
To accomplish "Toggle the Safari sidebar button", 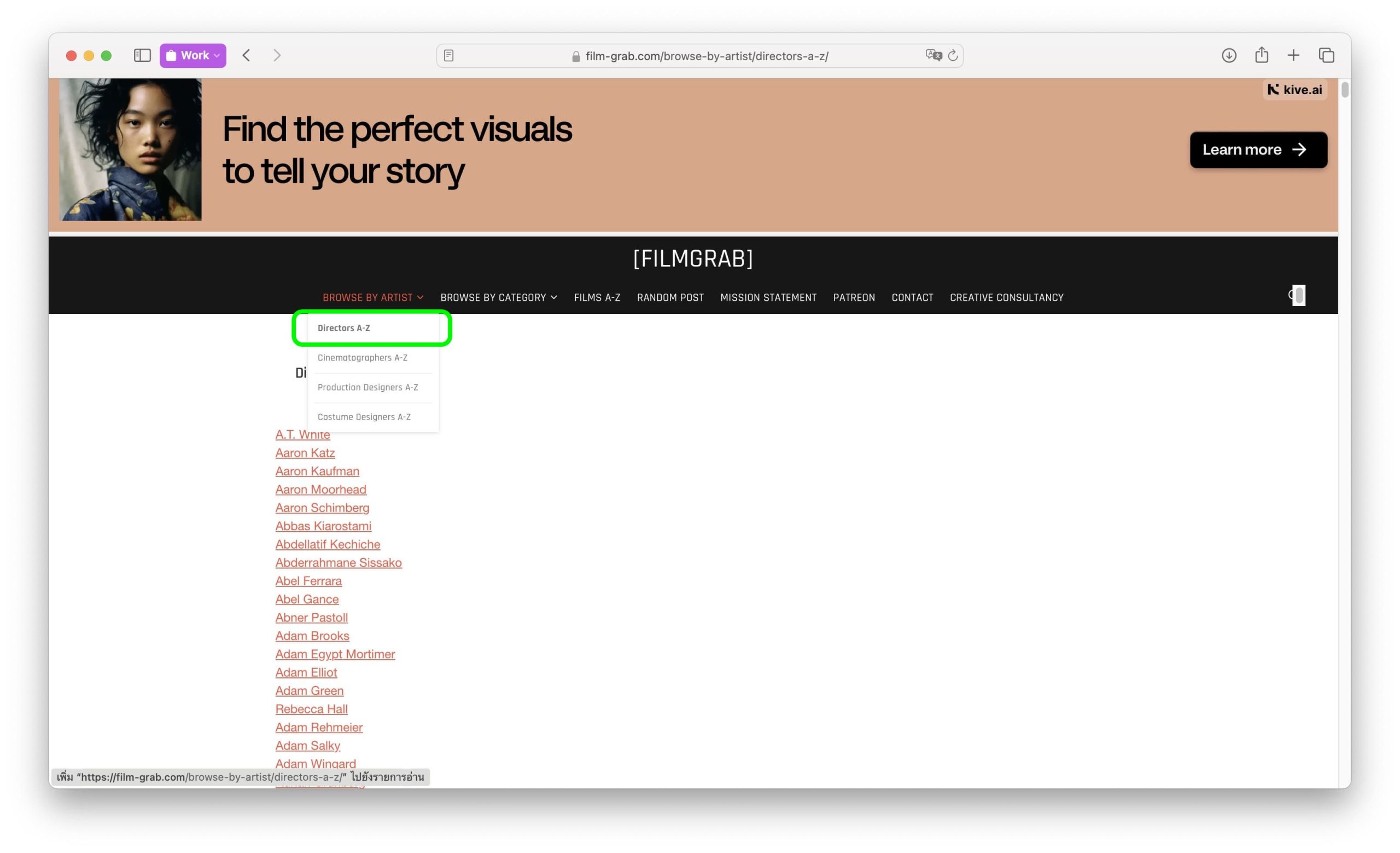I will (x=142, y=55).
